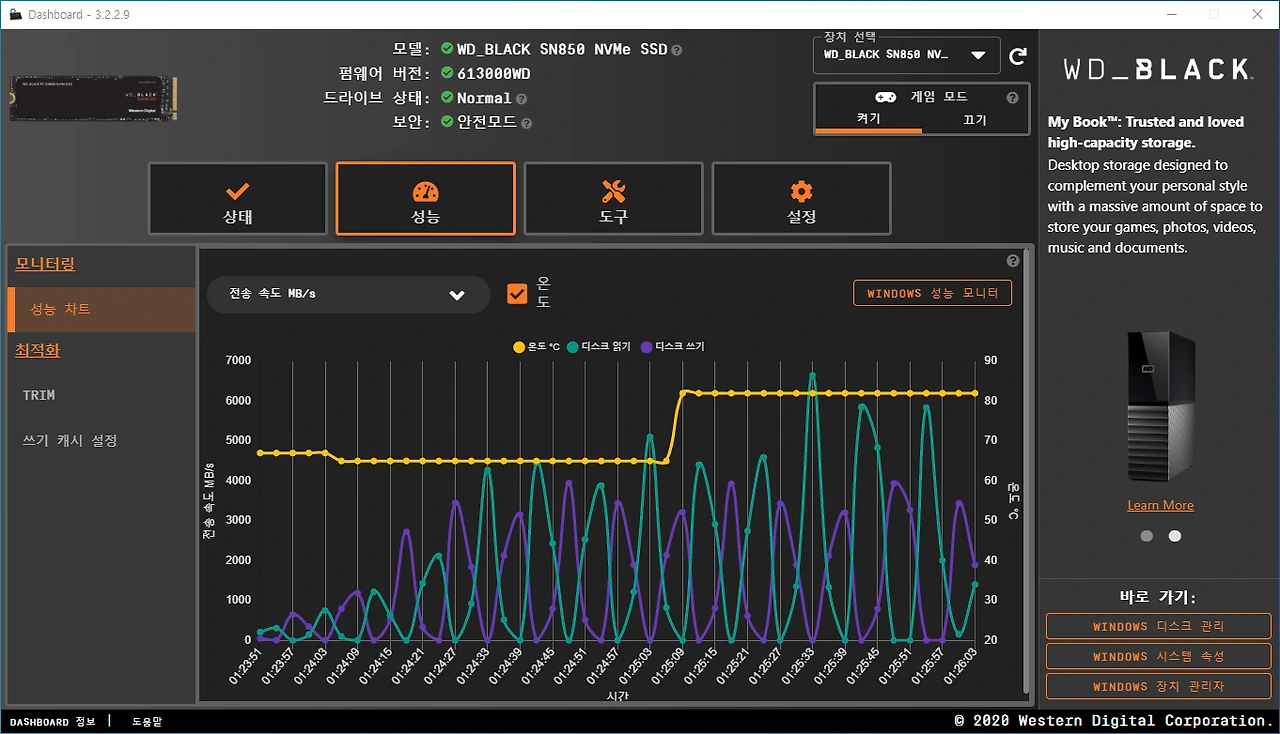Click the Learn More link under My Book

point(1160,505)
